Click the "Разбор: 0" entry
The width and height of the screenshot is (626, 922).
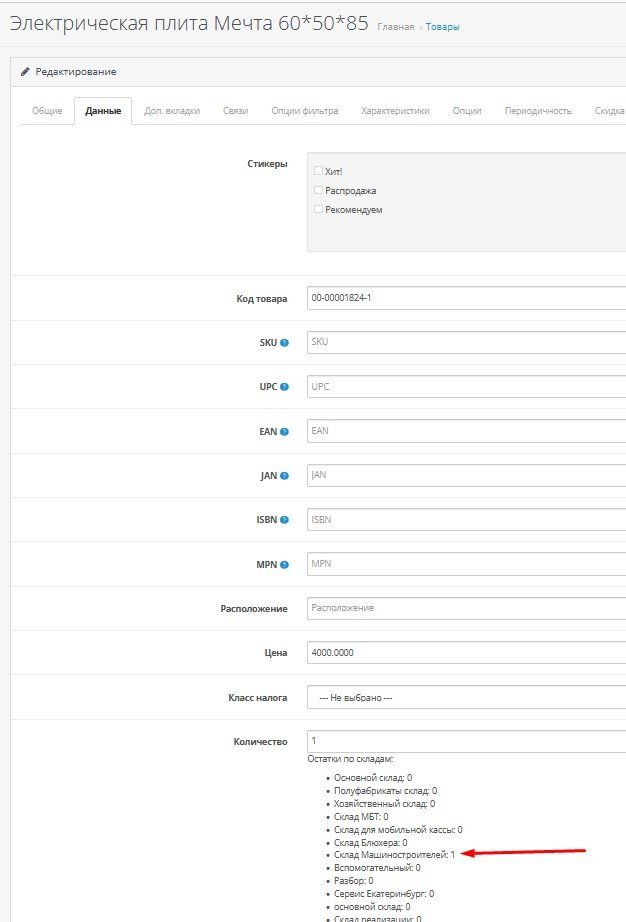[353, 881]
